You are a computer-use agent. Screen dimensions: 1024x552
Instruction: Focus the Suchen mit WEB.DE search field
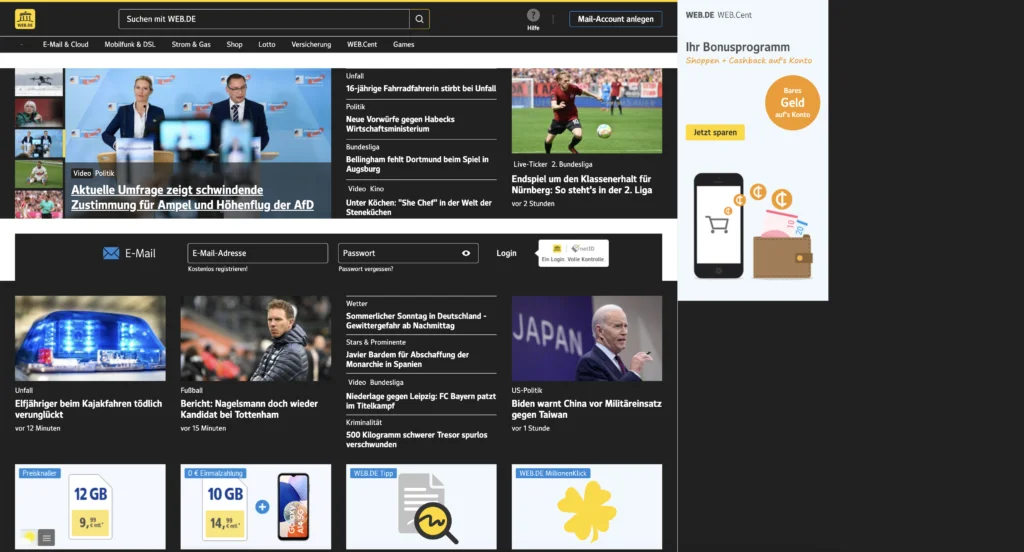(264, 19)
